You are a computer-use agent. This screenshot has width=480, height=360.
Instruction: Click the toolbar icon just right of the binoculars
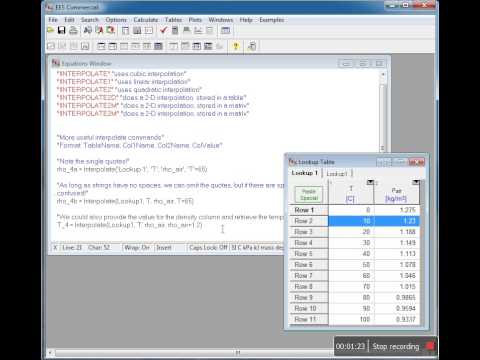pos(99,30)
